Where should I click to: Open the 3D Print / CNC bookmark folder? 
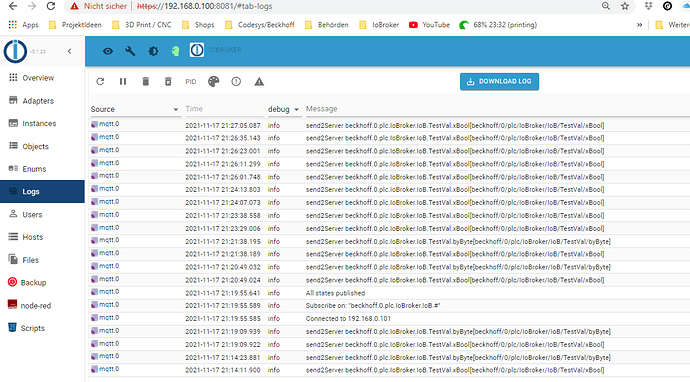click(x=142, y=25)
